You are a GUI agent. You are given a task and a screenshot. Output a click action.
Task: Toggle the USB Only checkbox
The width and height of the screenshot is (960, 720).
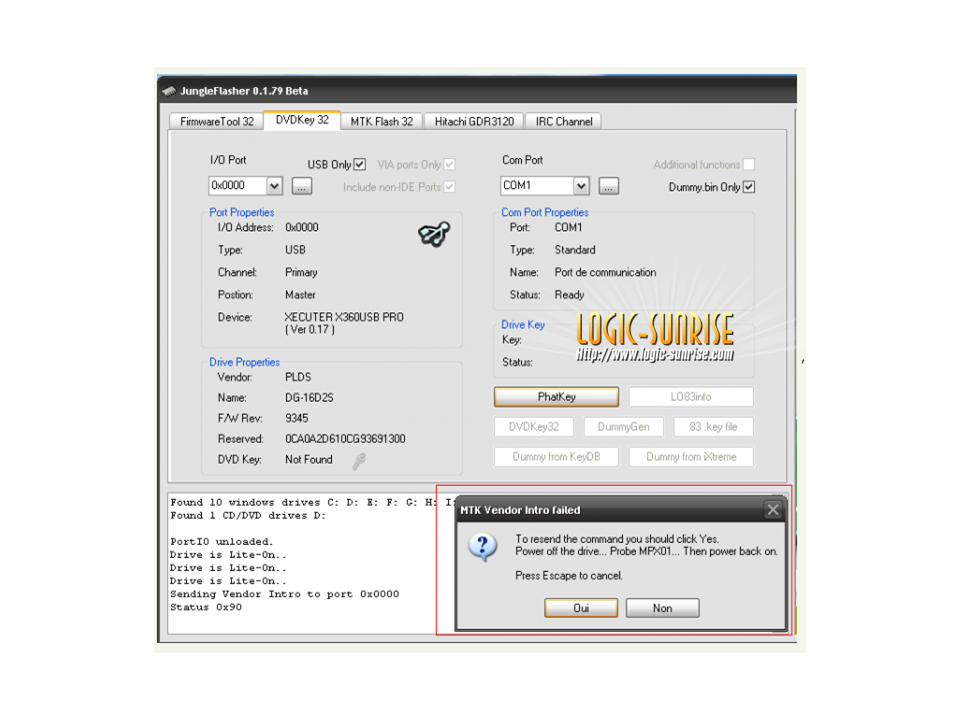[360, 165]
